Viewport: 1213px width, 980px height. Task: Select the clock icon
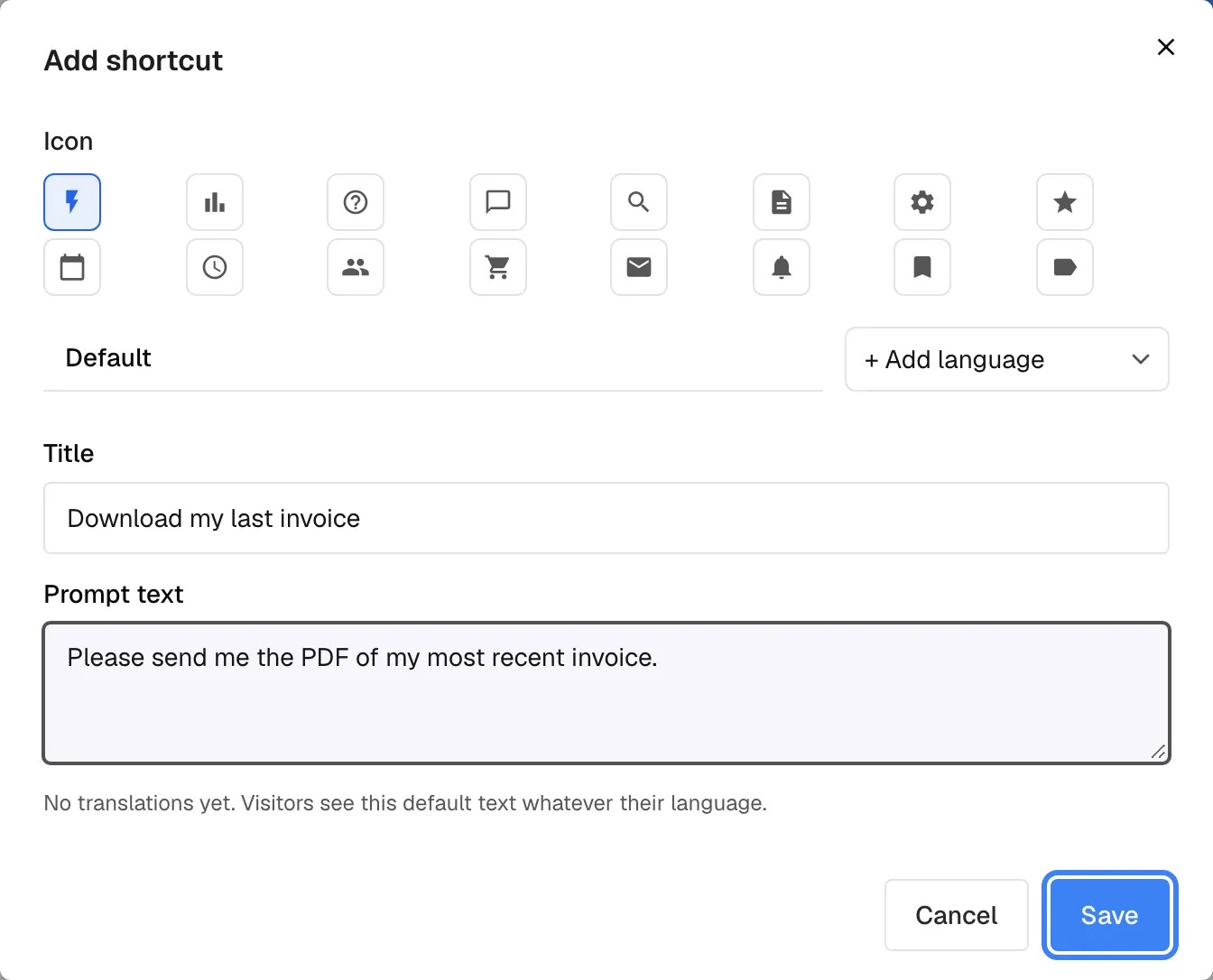click(215, 267)
